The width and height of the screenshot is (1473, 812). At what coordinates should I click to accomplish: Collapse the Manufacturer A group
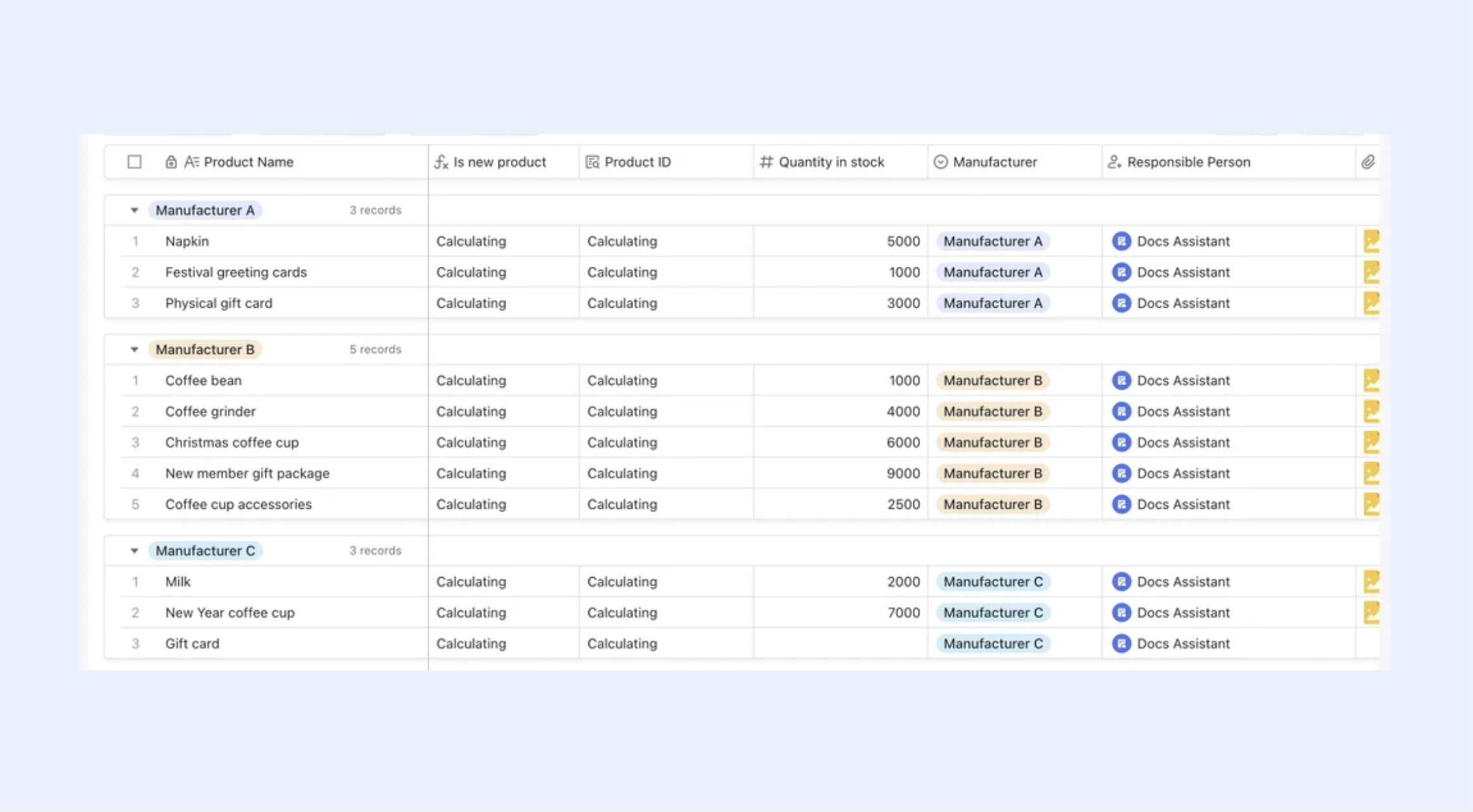tap(134, 210)
